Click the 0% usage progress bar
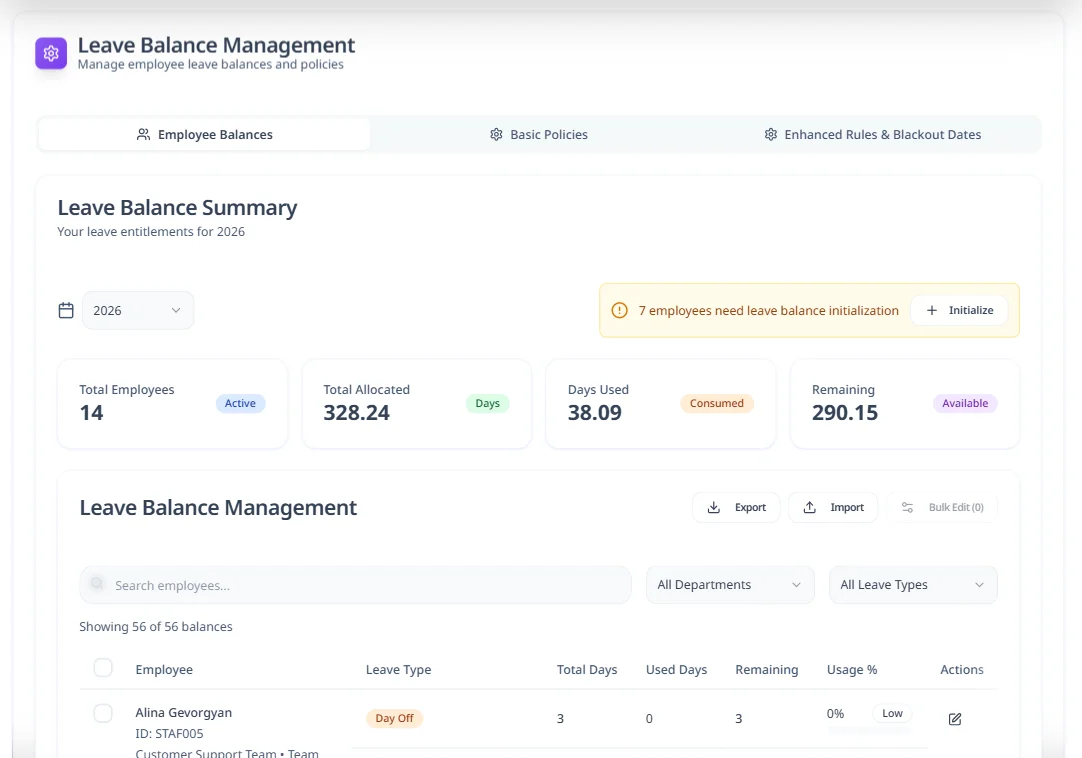Image resolution: width=1082 pixels, height=758 pixels. point(869,730)
